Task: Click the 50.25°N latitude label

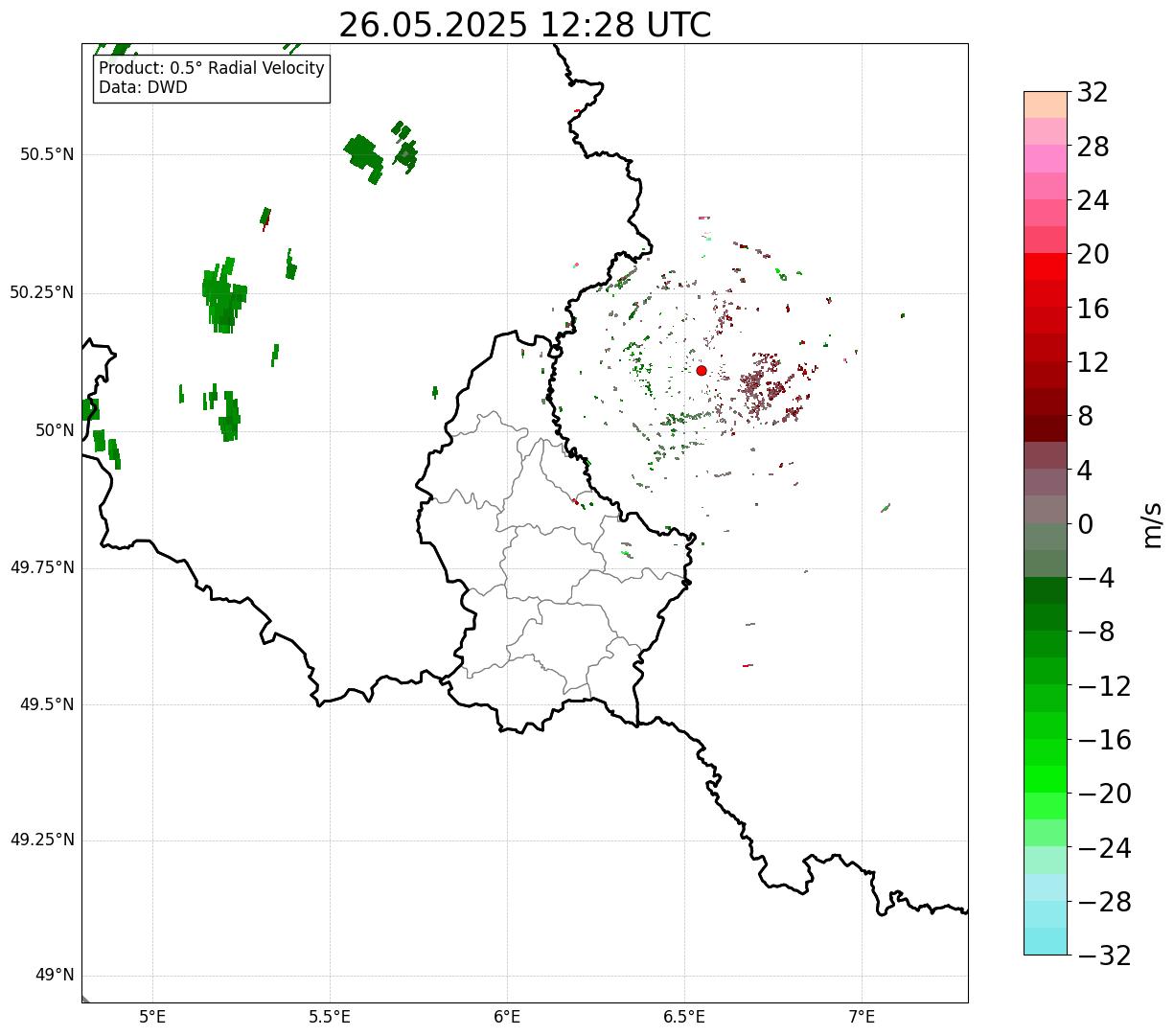Action: 41,292
